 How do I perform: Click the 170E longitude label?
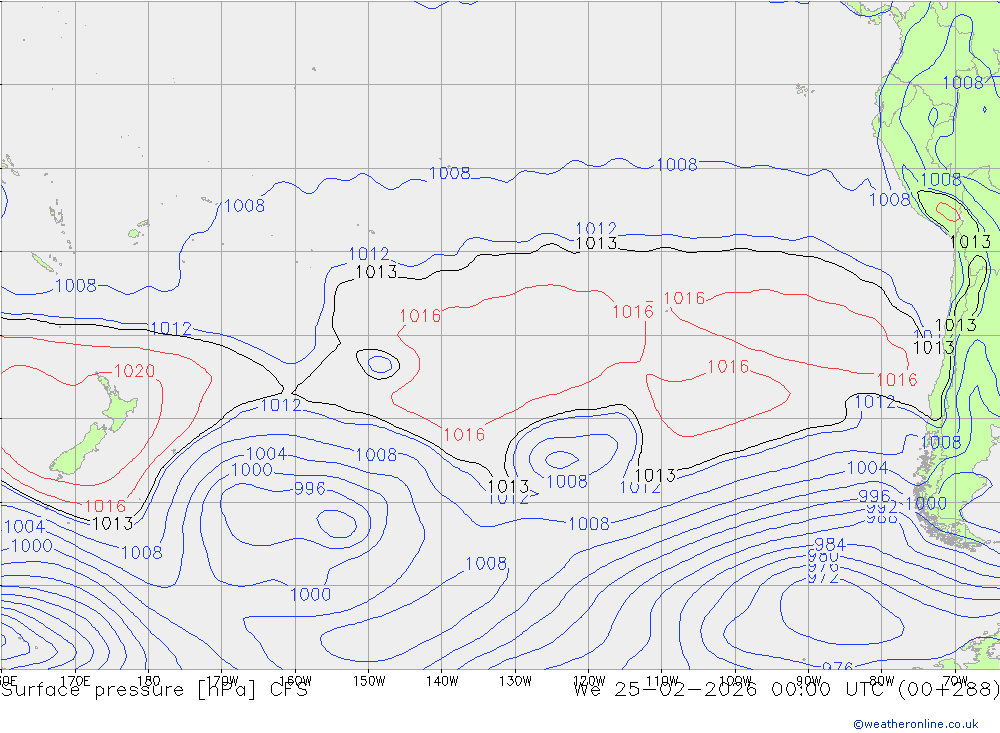pos(75,680)
